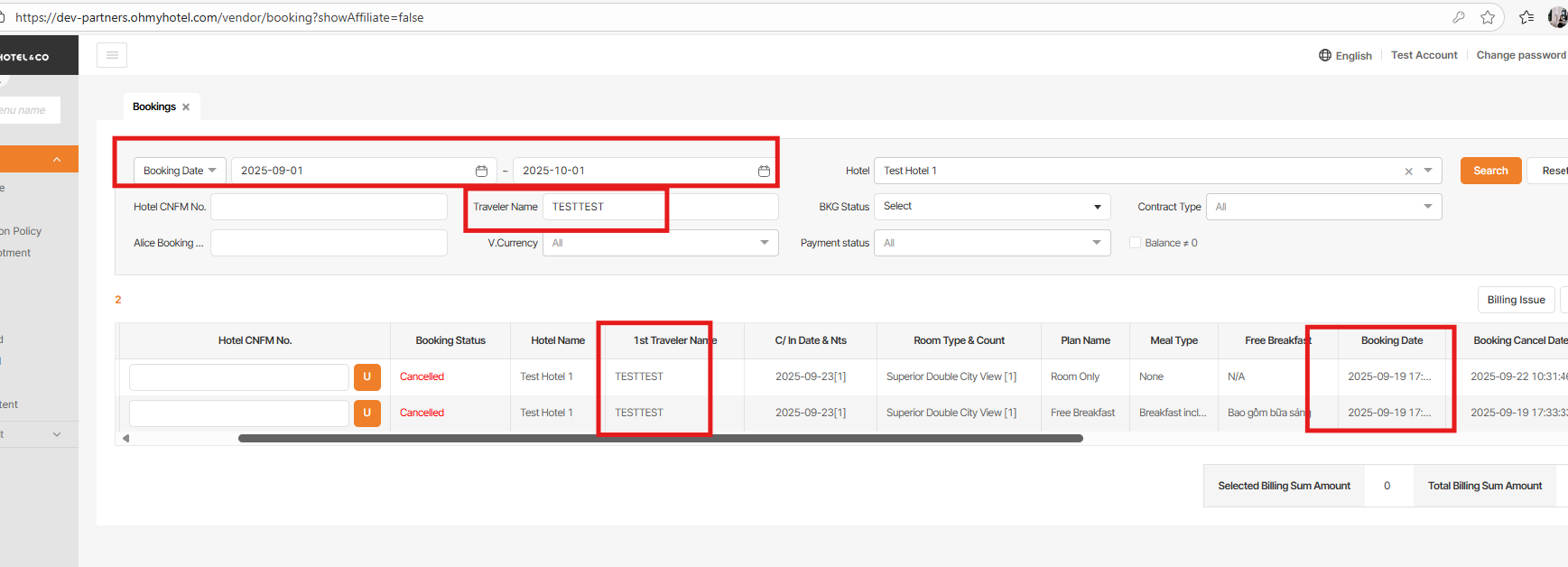
Task: Expand the V.Currency dropdown
Action: [660, 243]
